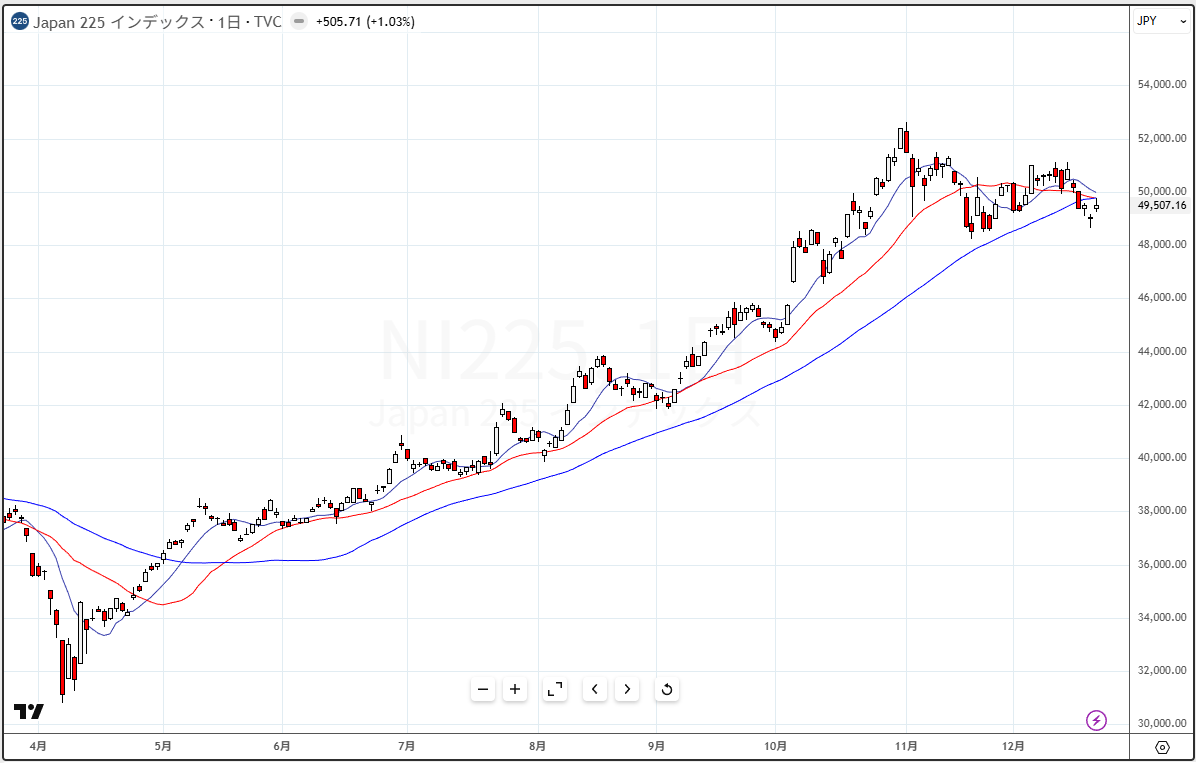Toggle the gray market status indicator

tap(298, 22)
